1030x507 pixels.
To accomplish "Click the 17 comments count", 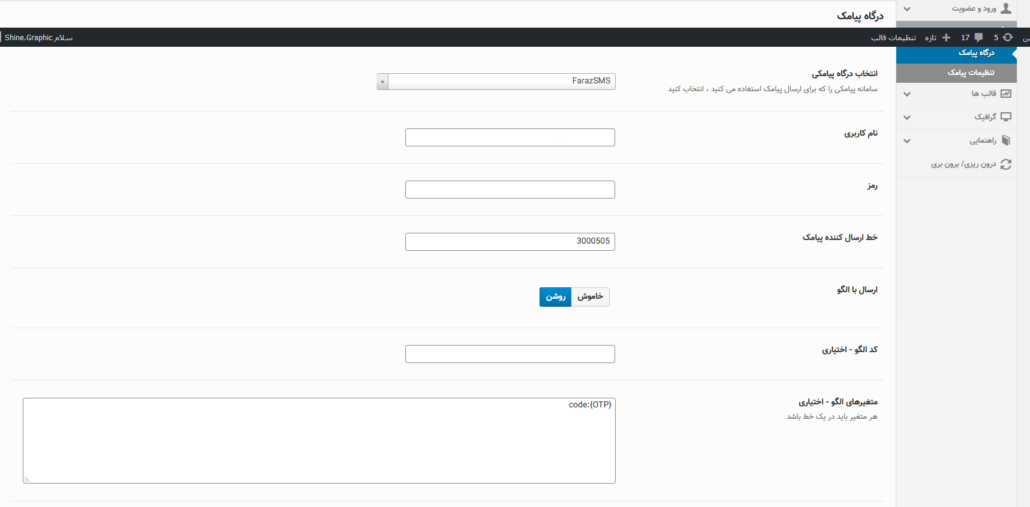I will coord(965,37).
